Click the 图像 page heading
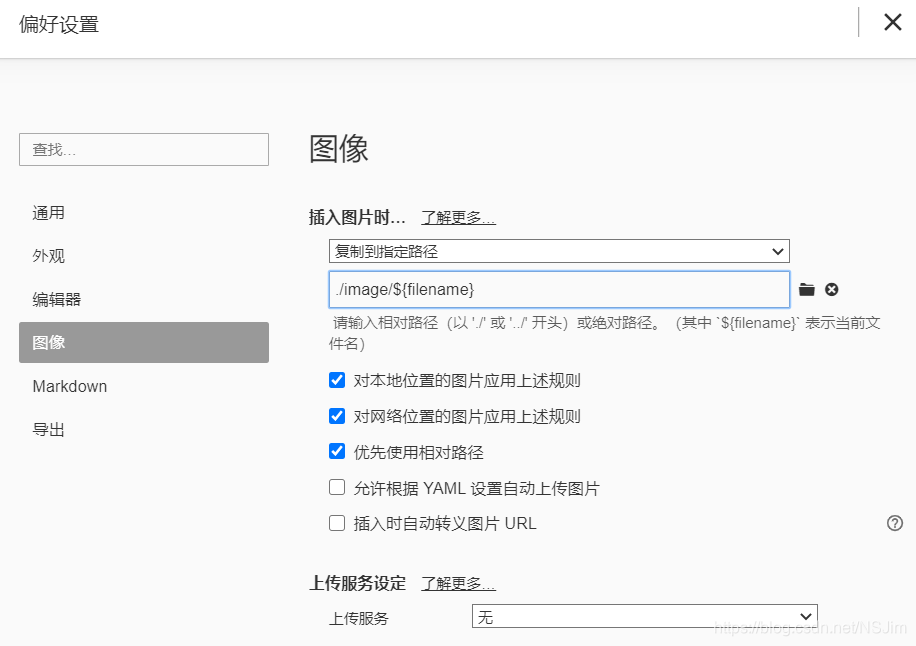 339,148
